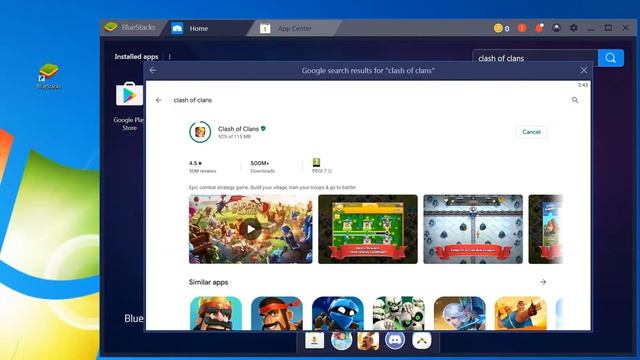Image resolution: width=640 pixels, height=360 pixels.
Task: Open the snowy base screenshot thumbnail
Action: (x=473, y=229)
